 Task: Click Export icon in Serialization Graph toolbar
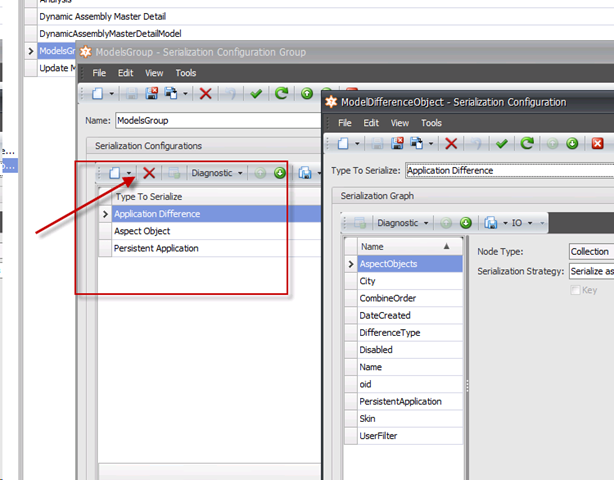491,223
